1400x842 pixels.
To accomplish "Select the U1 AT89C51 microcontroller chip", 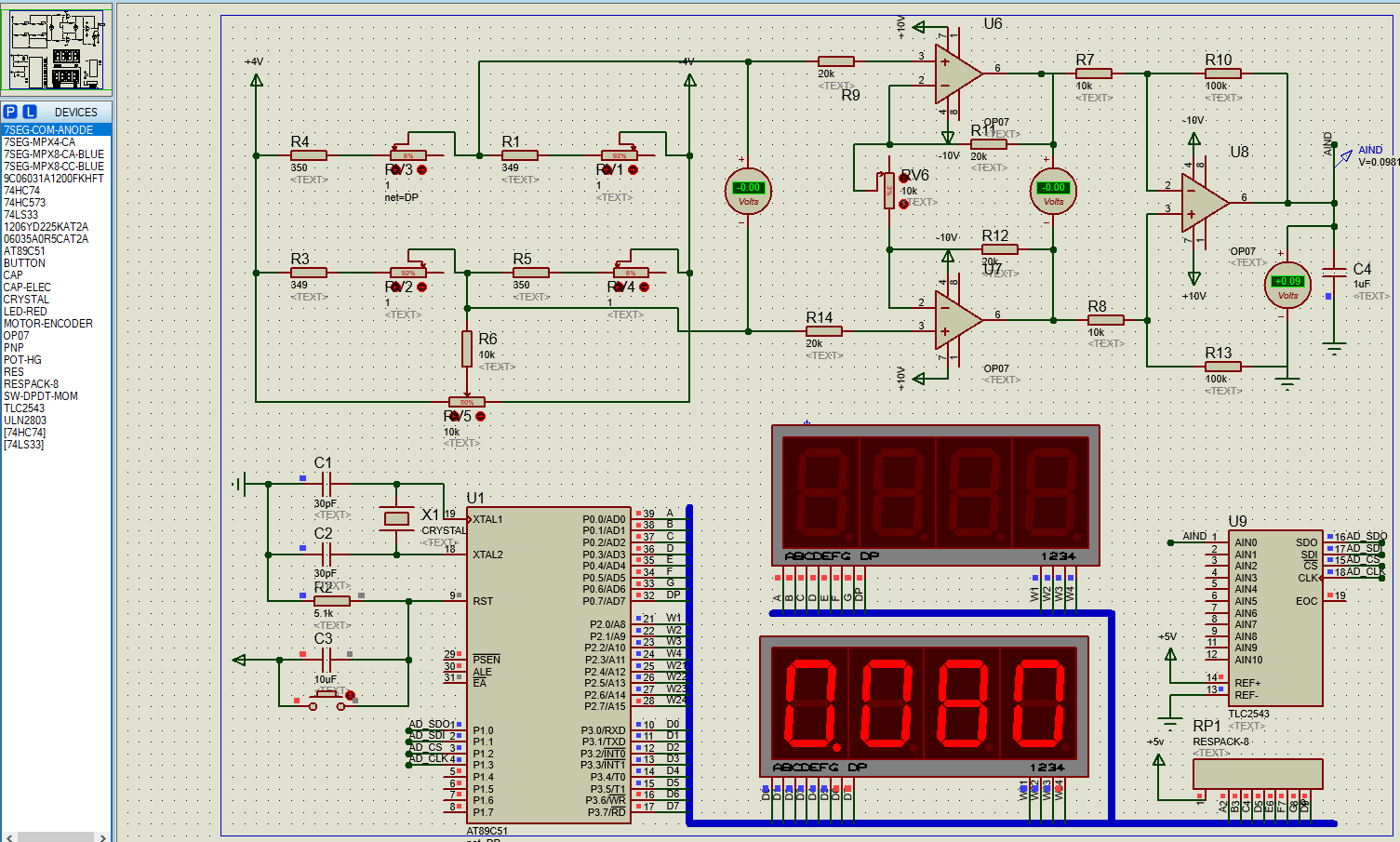I will [550, 664].
